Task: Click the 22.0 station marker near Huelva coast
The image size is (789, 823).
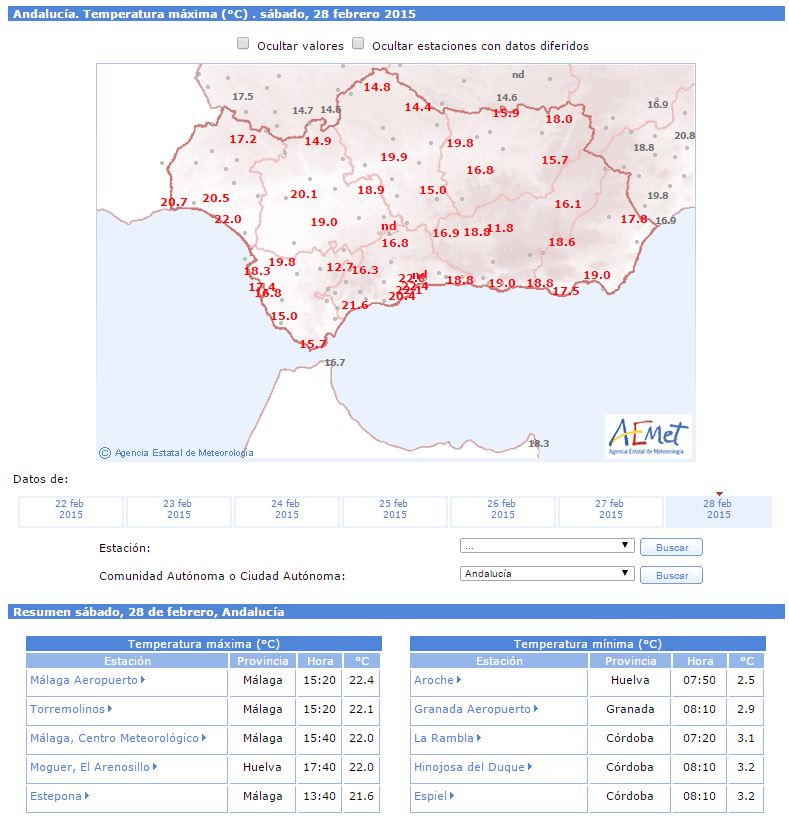Action: pyautogui.click(x=228, y=219)
